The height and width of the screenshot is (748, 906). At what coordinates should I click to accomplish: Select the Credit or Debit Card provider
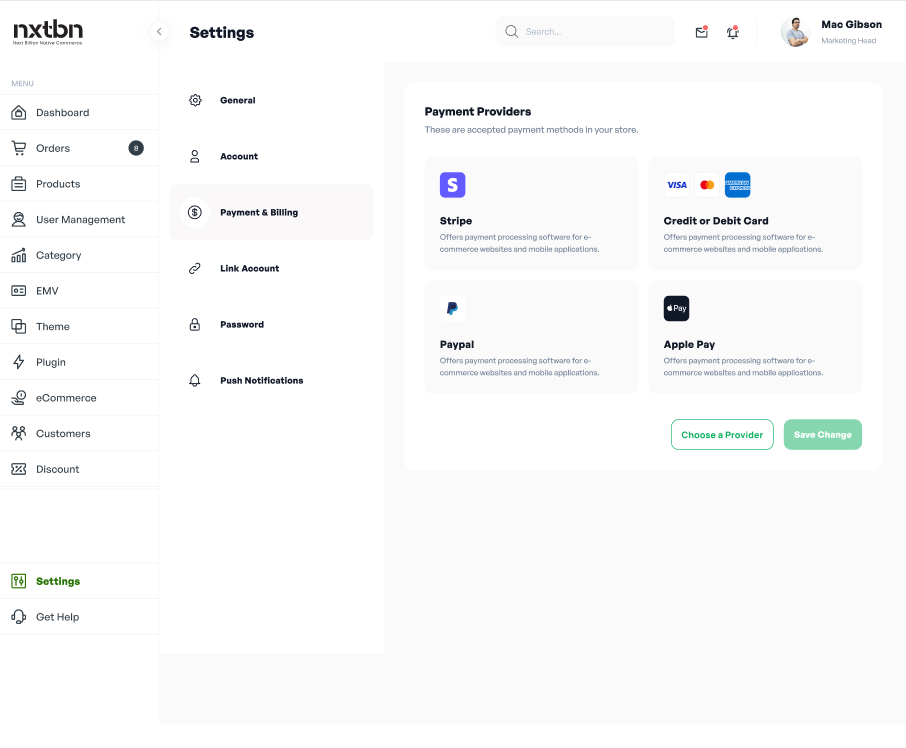[x=755, y=213]
